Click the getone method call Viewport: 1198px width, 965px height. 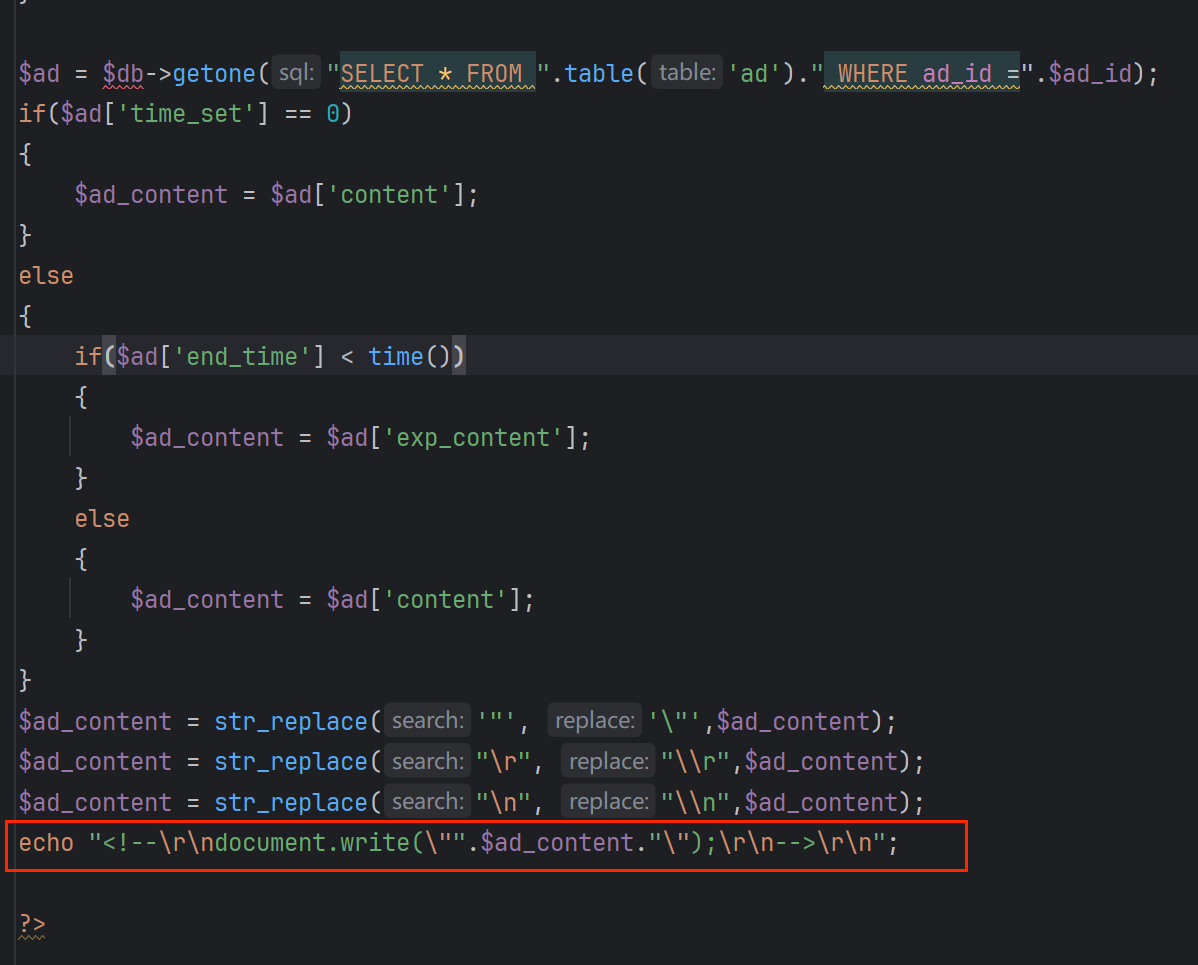(x=215, y=73)
